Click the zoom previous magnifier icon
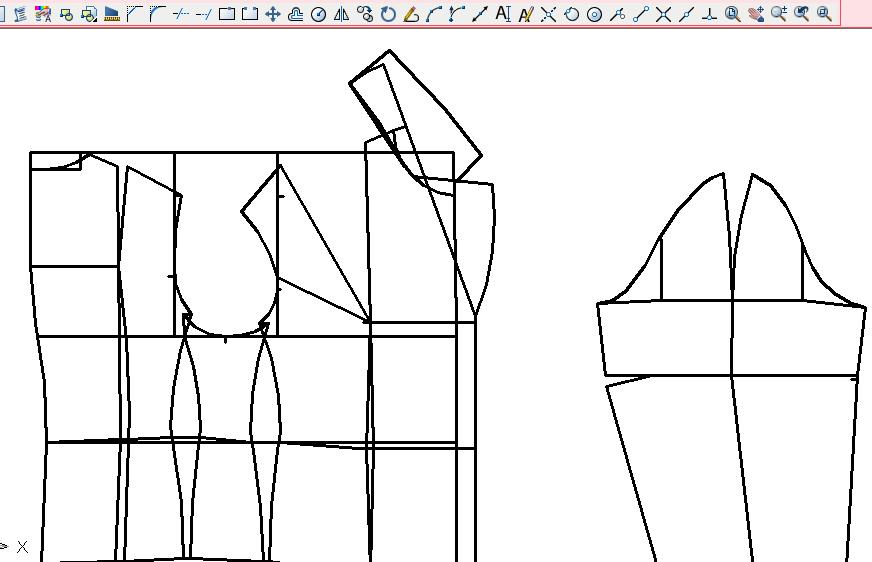The height and width of the screenshot is (562, 872). click(801, 14)
